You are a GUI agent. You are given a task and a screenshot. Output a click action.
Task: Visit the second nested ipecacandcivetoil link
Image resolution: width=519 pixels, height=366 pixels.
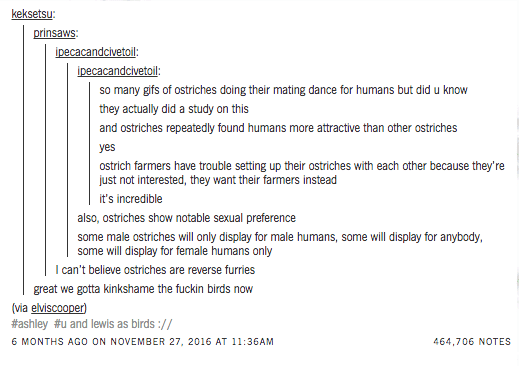[118, 71]
